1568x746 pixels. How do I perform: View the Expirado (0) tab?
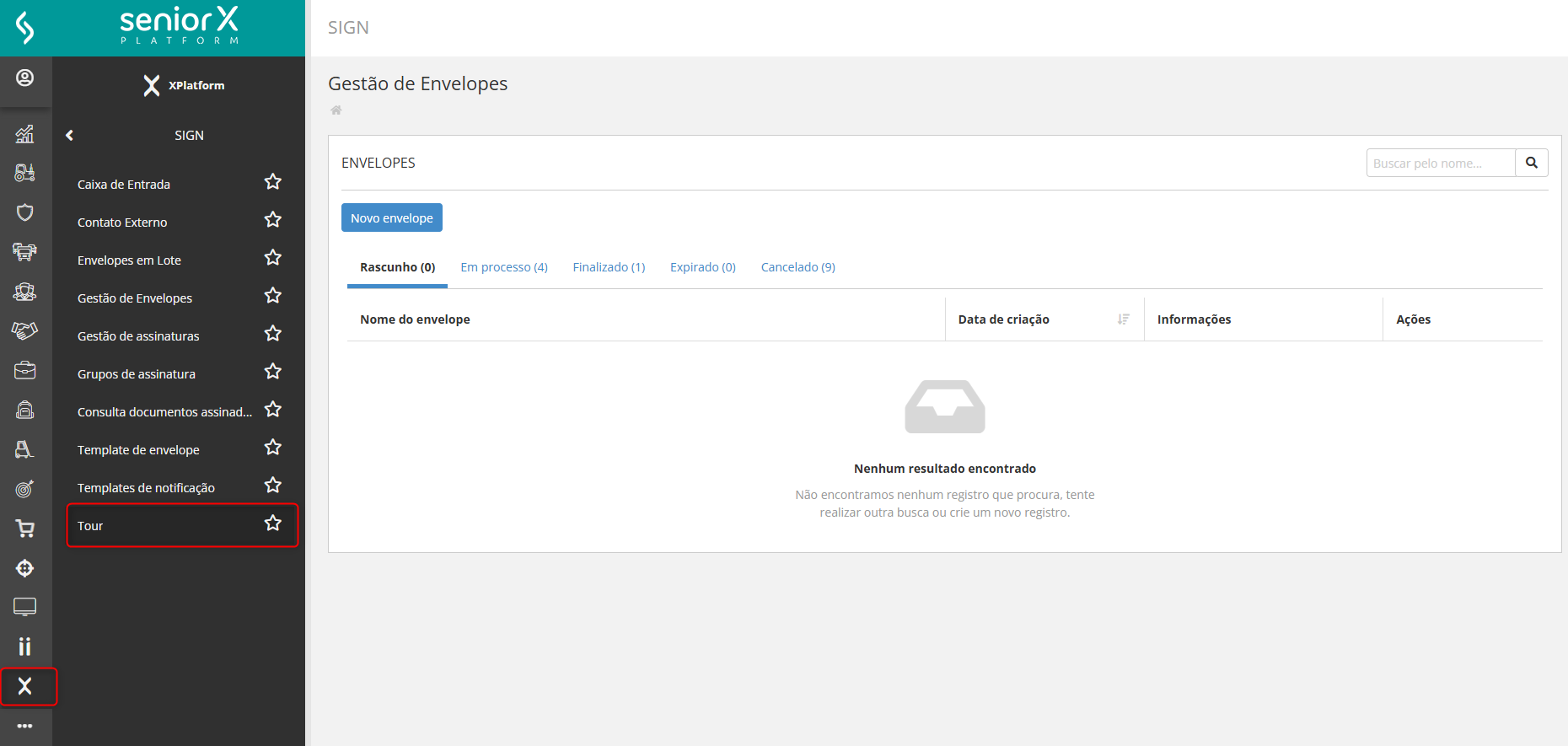coord(703,267)
